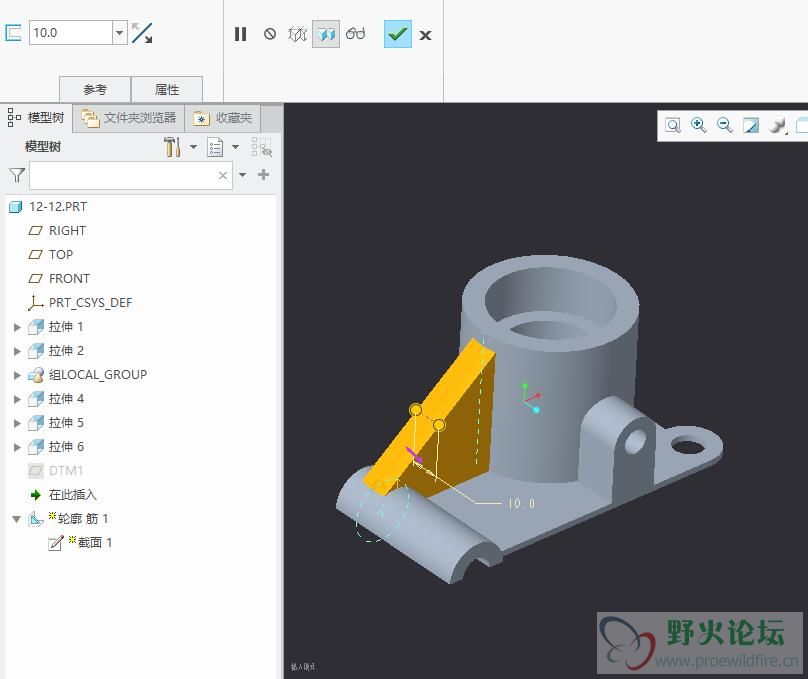The image size is (808, 679).
Task: Open the 收藏夹 tab
Action: point(222,118)
